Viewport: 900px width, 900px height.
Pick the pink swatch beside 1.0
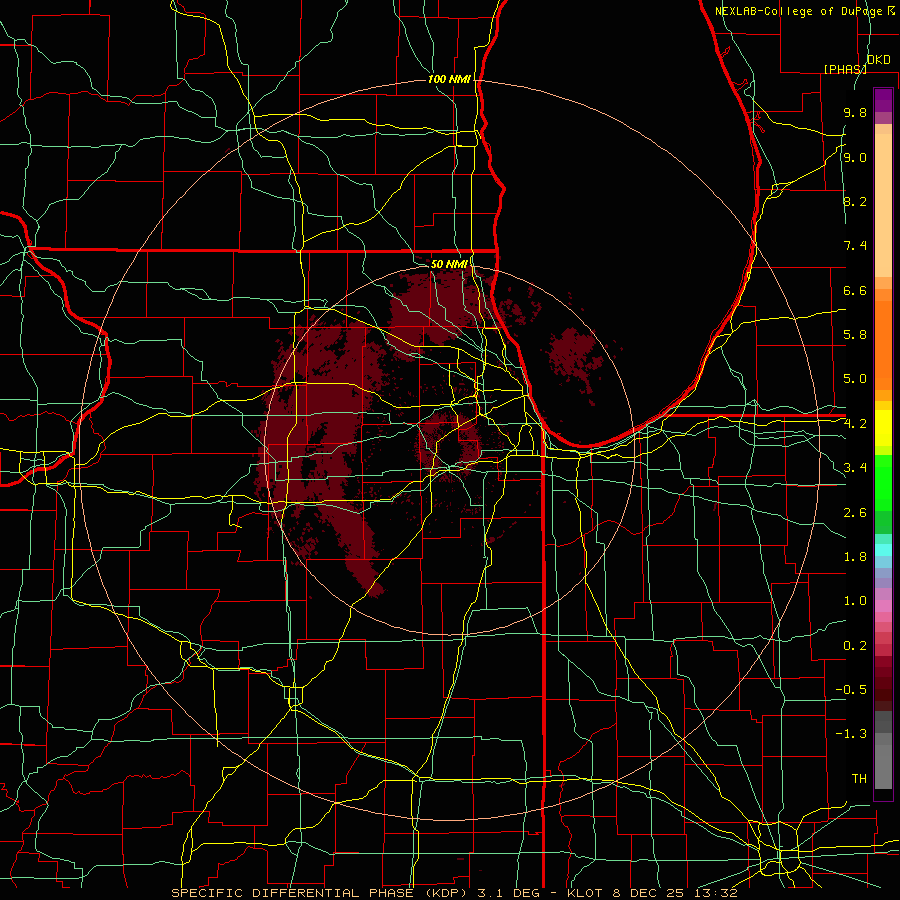[x=883, y=606]
